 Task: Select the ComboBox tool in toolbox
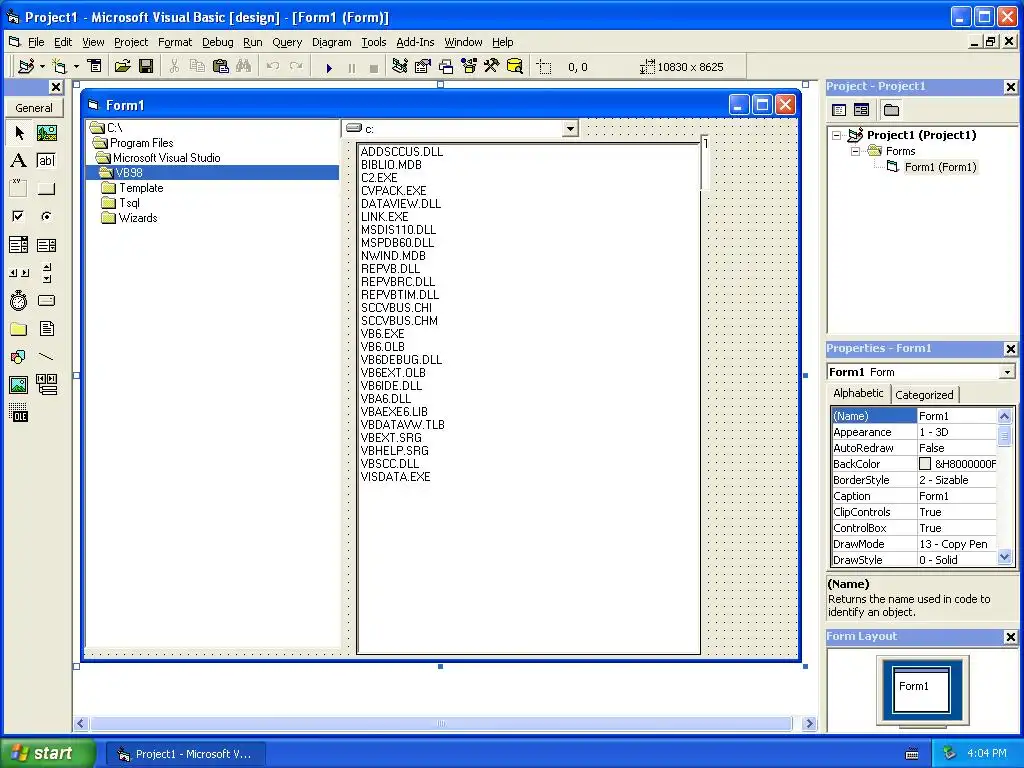click(19, 245)
